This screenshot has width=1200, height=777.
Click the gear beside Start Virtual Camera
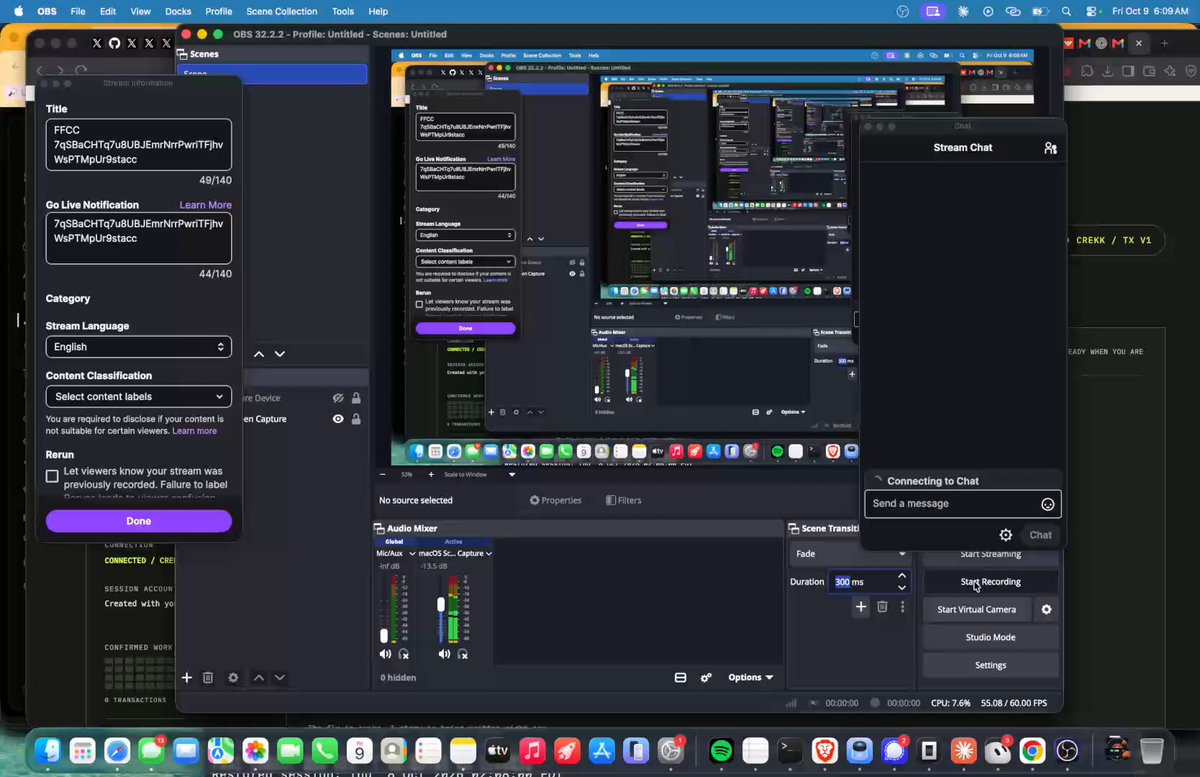1047,609
